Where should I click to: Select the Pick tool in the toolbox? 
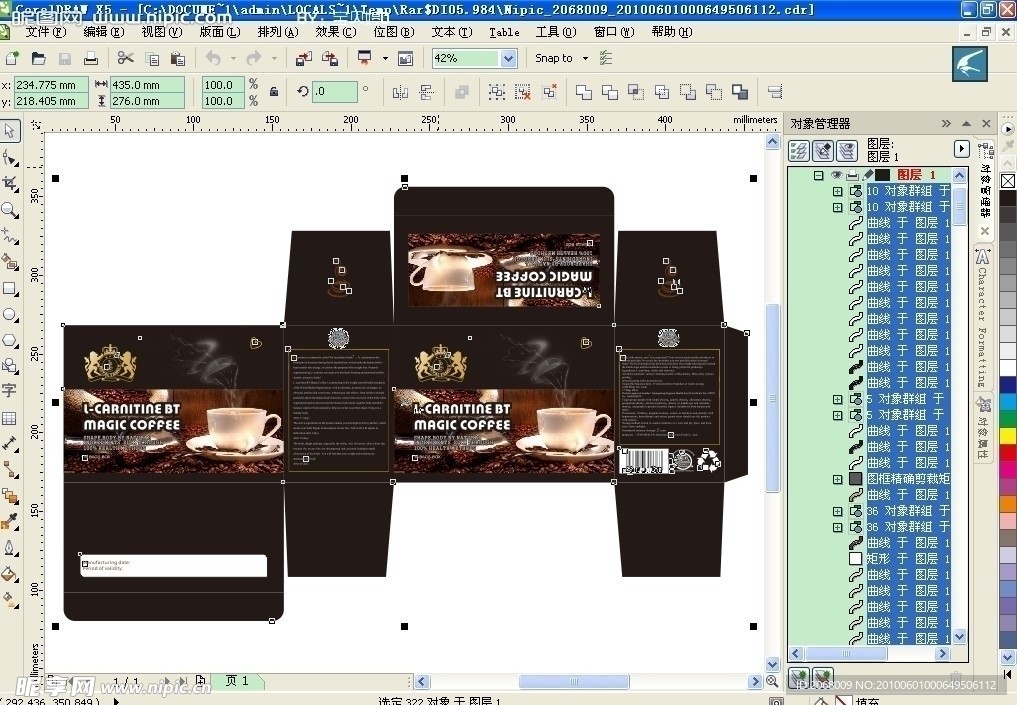click(x=10, y=131)
